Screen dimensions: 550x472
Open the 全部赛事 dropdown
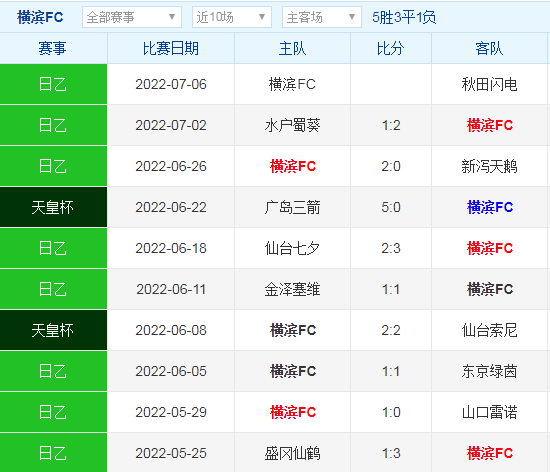click(132, 17)
